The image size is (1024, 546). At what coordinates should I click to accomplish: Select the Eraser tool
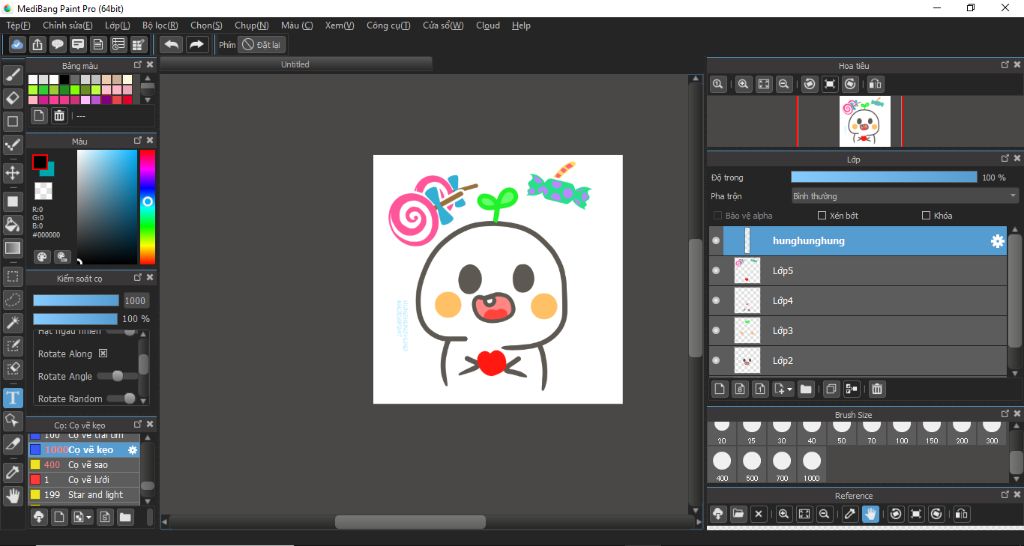[13, 97]
